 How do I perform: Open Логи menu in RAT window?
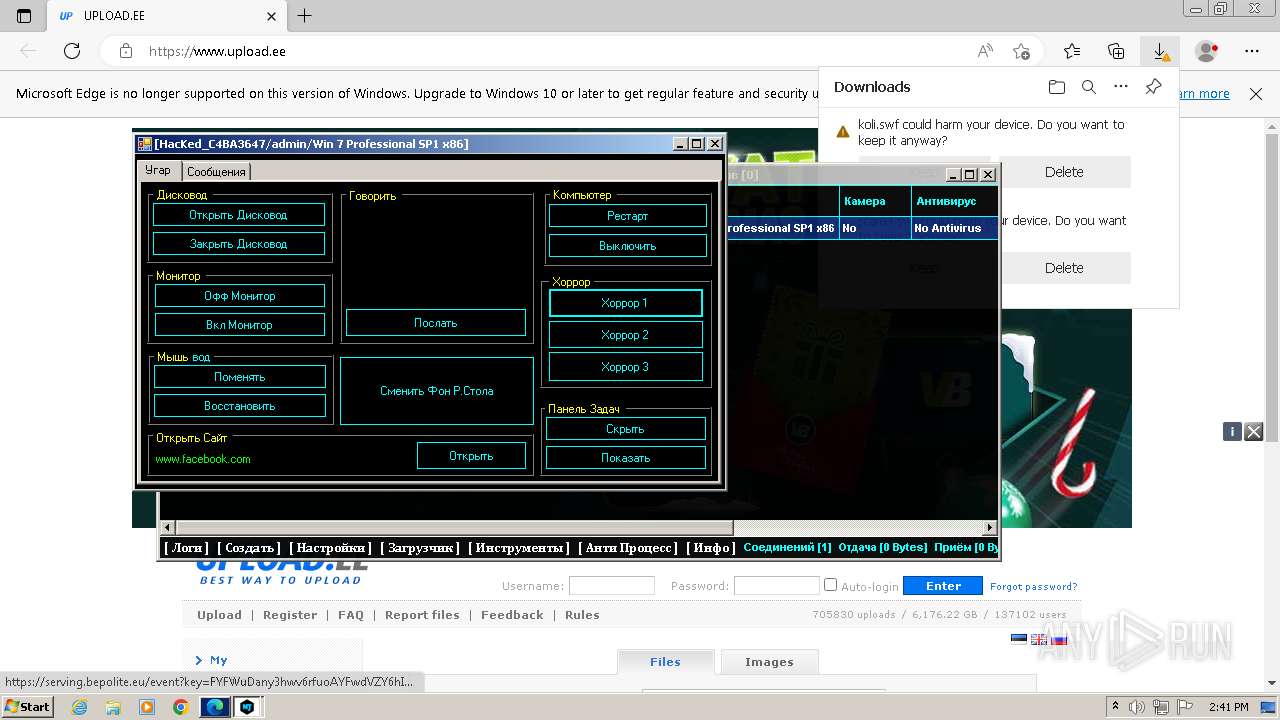click(x=186, y=548)
